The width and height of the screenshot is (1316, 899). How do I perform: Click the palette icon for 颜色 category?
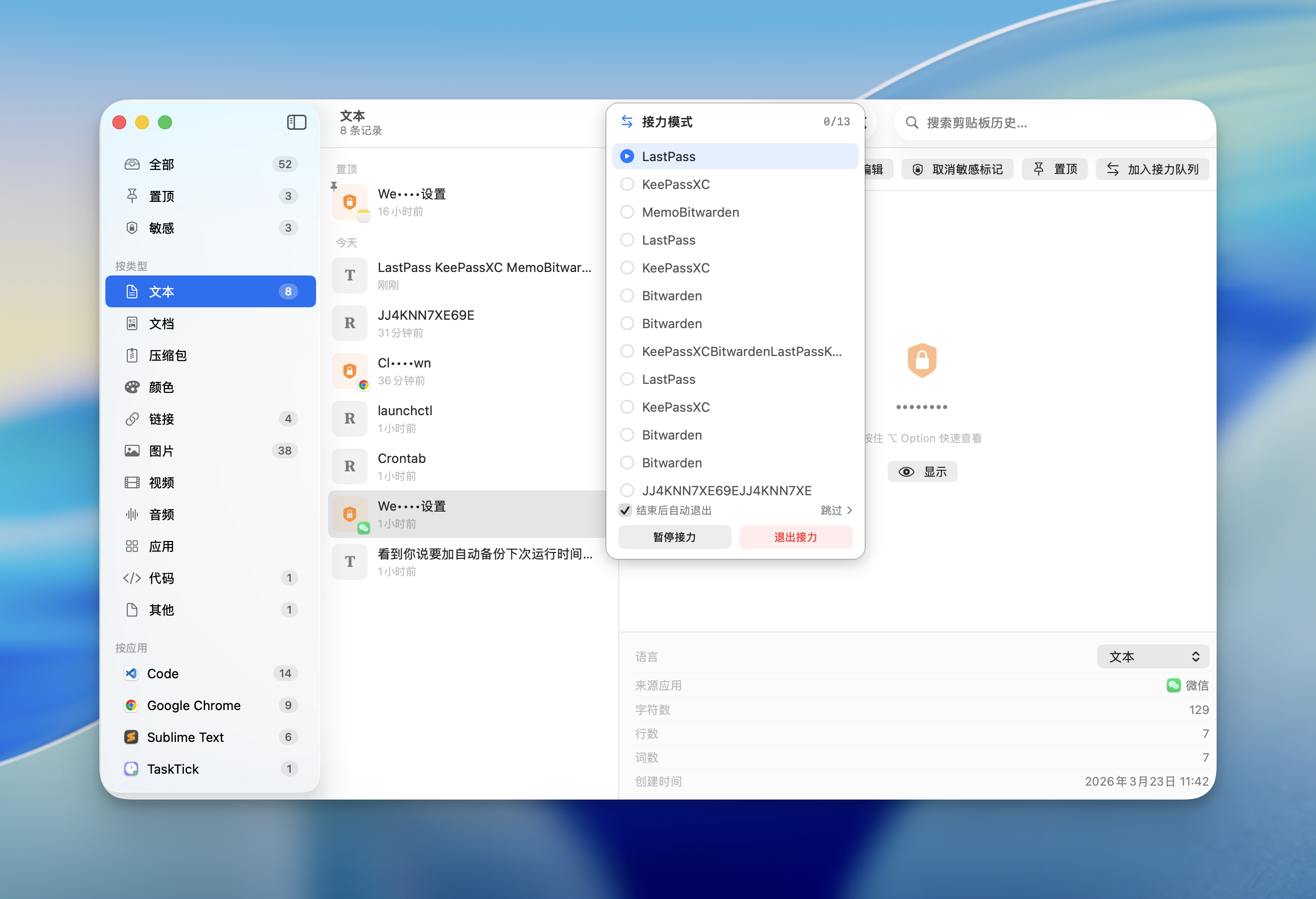tap(132, 387)
